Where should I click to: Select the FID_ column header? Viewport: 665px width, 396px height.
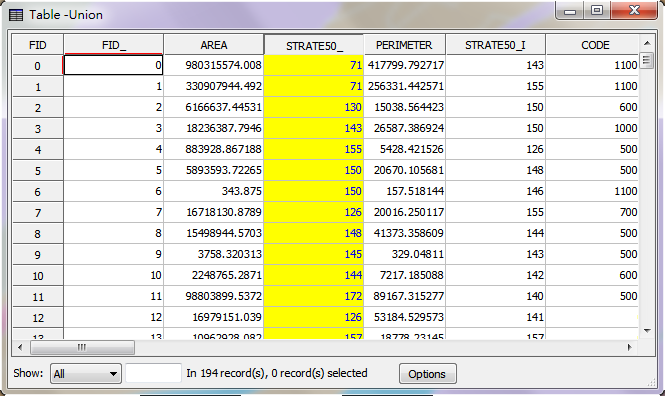point(114,45)
